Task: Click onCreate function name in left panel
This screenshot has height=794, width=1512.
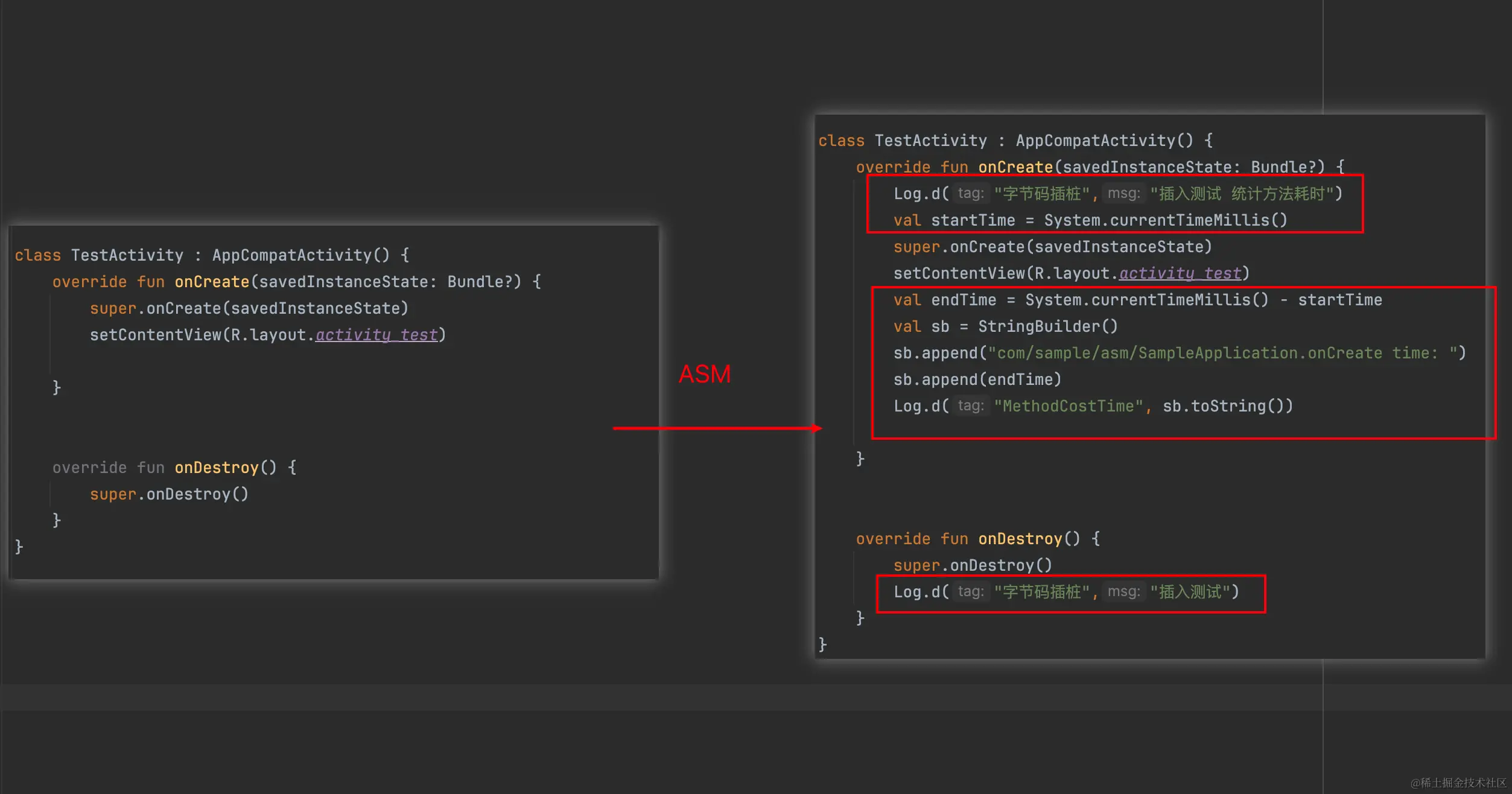Action: pyautogui.click(x=212, y=282)
